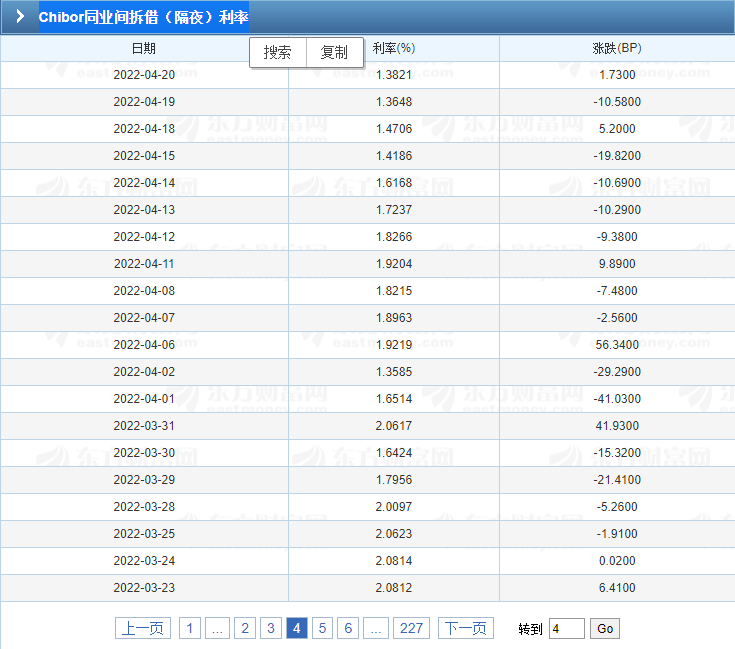
Task: Click the first ellipsis after page 1
Action: coord(217,628)
